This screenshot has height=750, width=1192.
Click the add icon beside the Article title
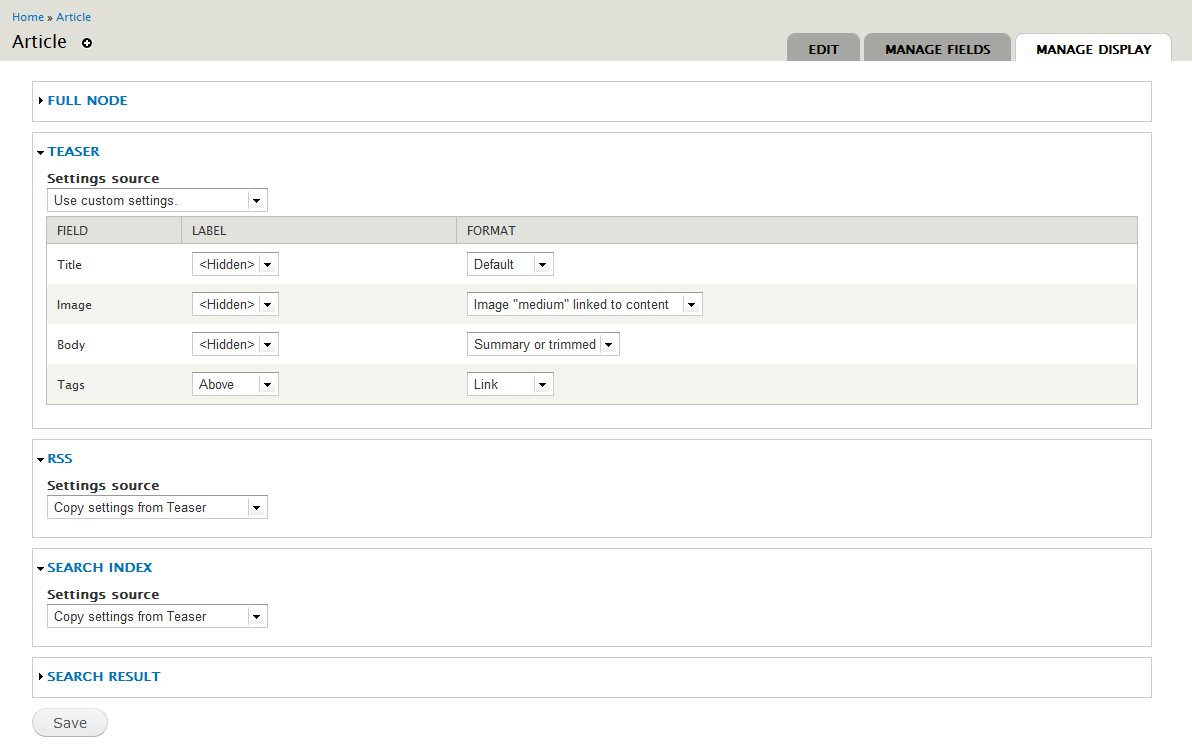[x=87, y=43]
